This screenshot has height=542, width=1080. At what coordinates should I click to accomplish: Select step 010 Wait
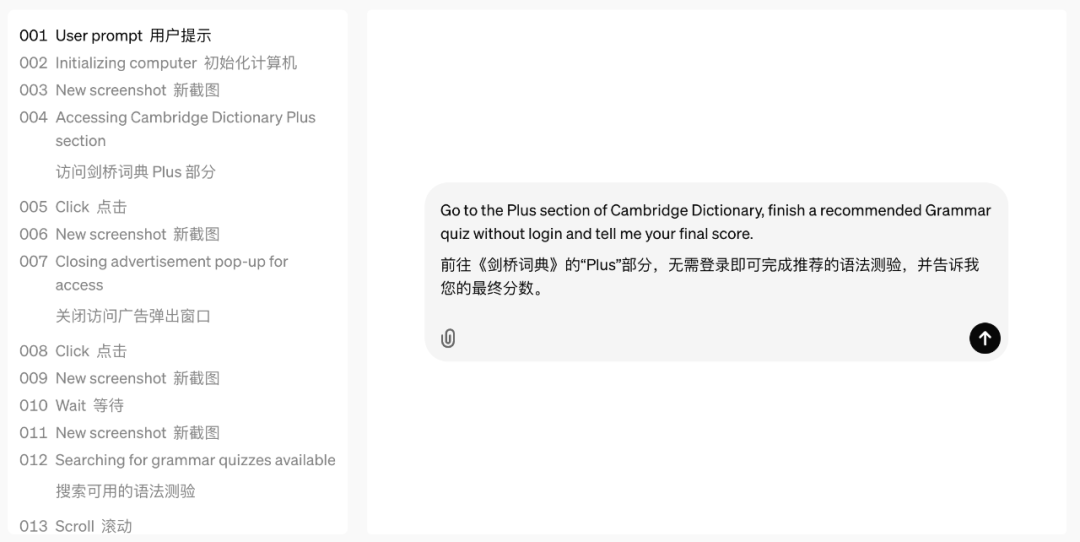click(72, 405)
